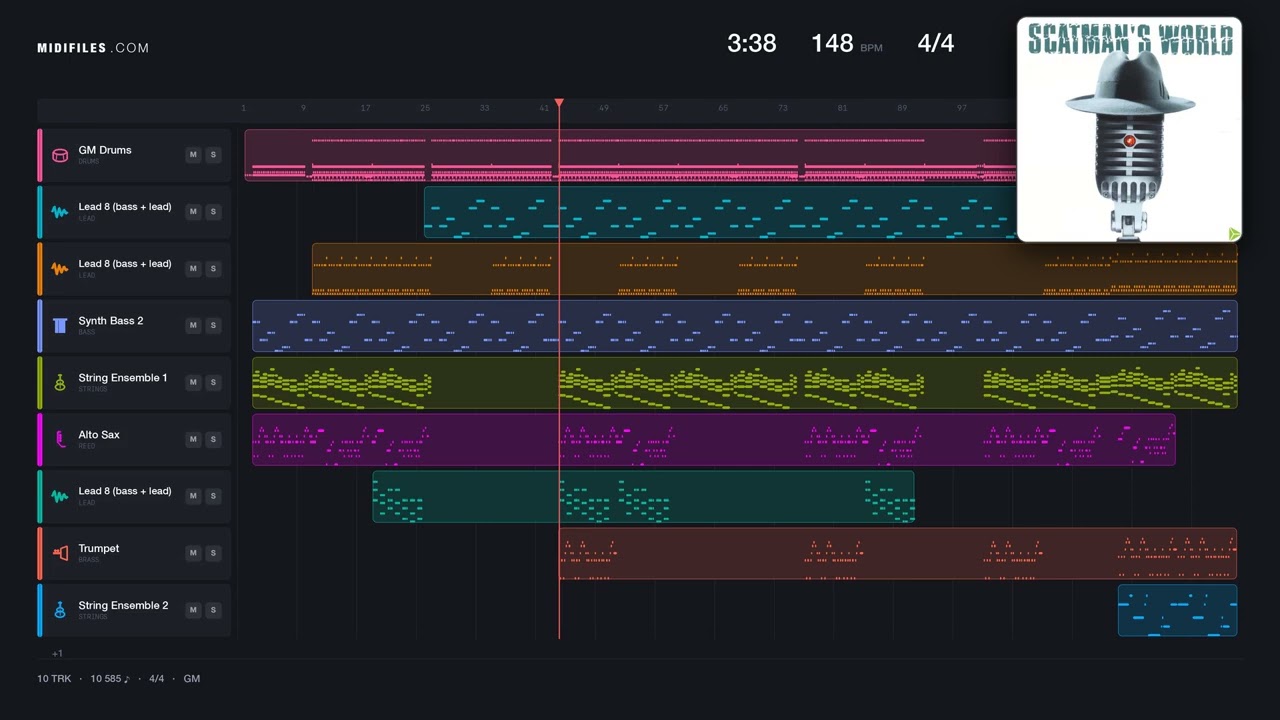Select the Trumpet track name
1280x720 pixels.
(99, 548)
